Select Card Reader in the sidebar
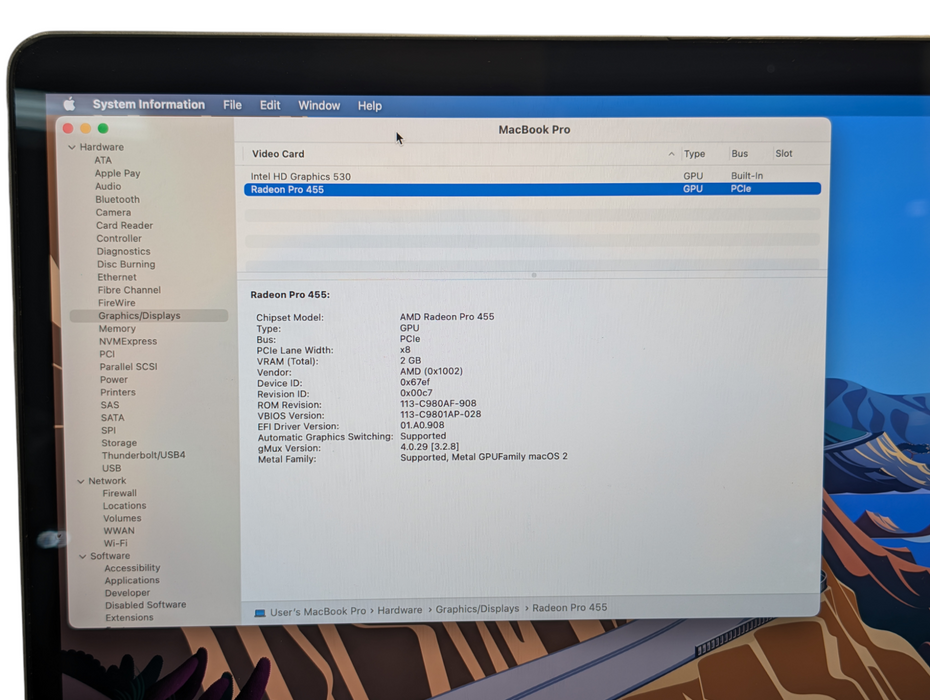The image size is (930, 700). point(125,225)
